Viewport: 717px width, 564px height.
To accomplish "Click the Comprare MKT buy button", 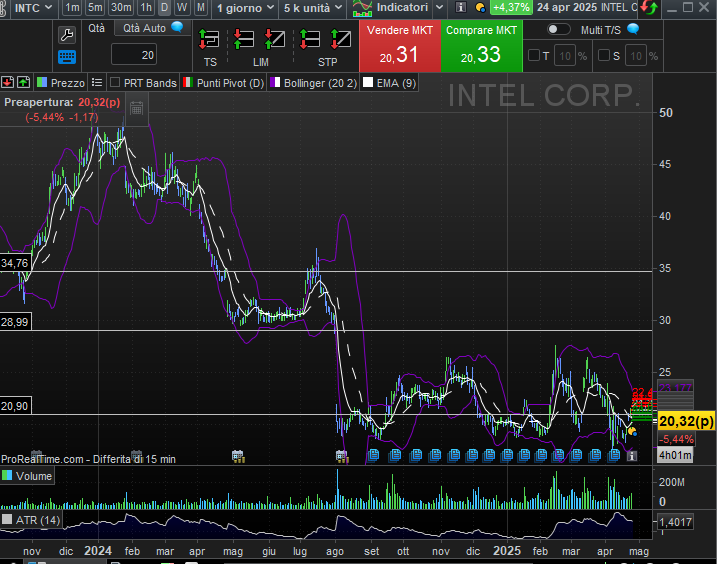I will (x=482, y=46).
